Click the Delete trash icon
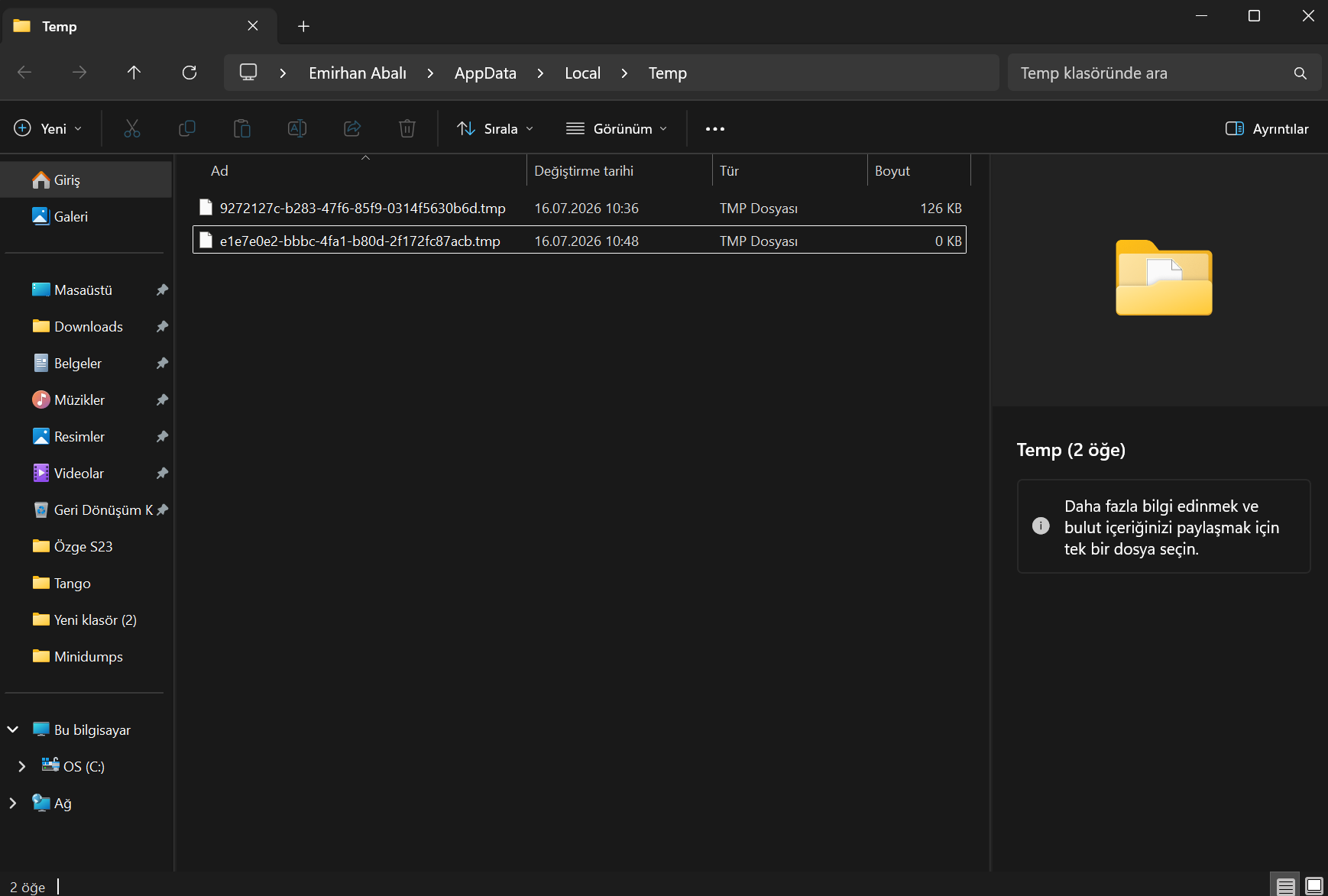1328x896 pixels. (x=407, y=128)
